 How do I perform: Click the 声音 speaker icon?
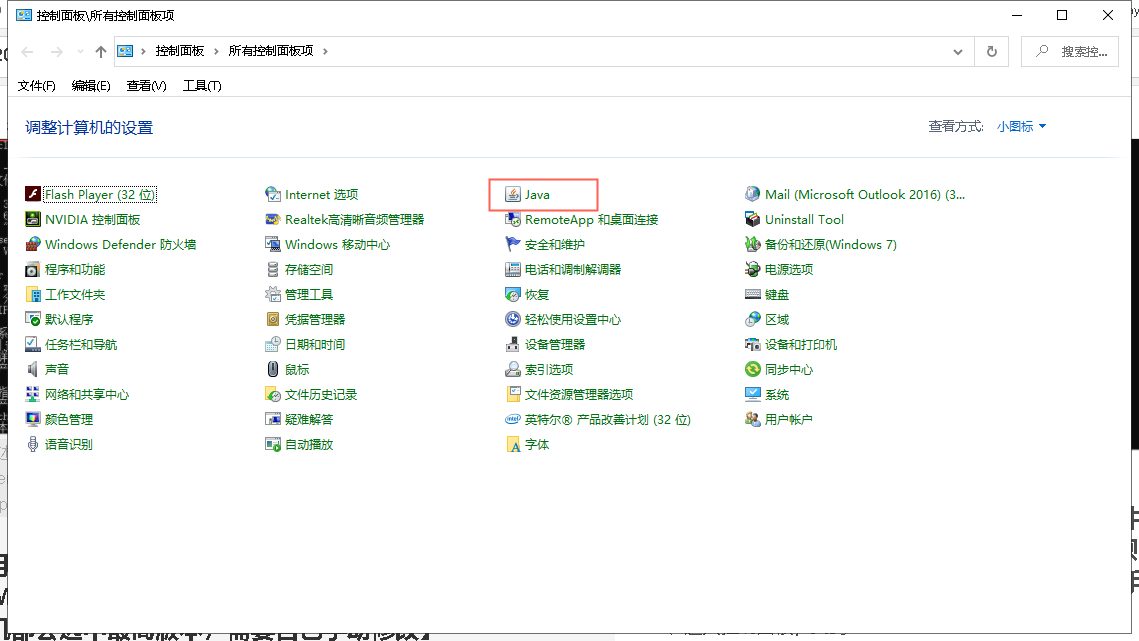coord(33,369)
